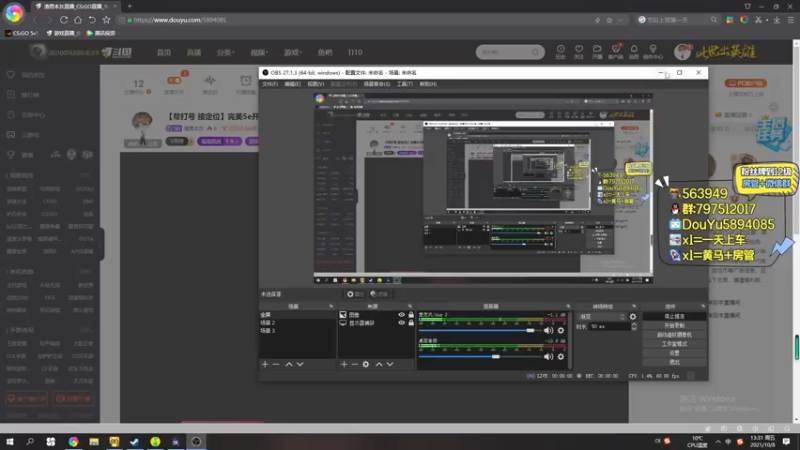Move source up in Sources panel

[379, 364]
